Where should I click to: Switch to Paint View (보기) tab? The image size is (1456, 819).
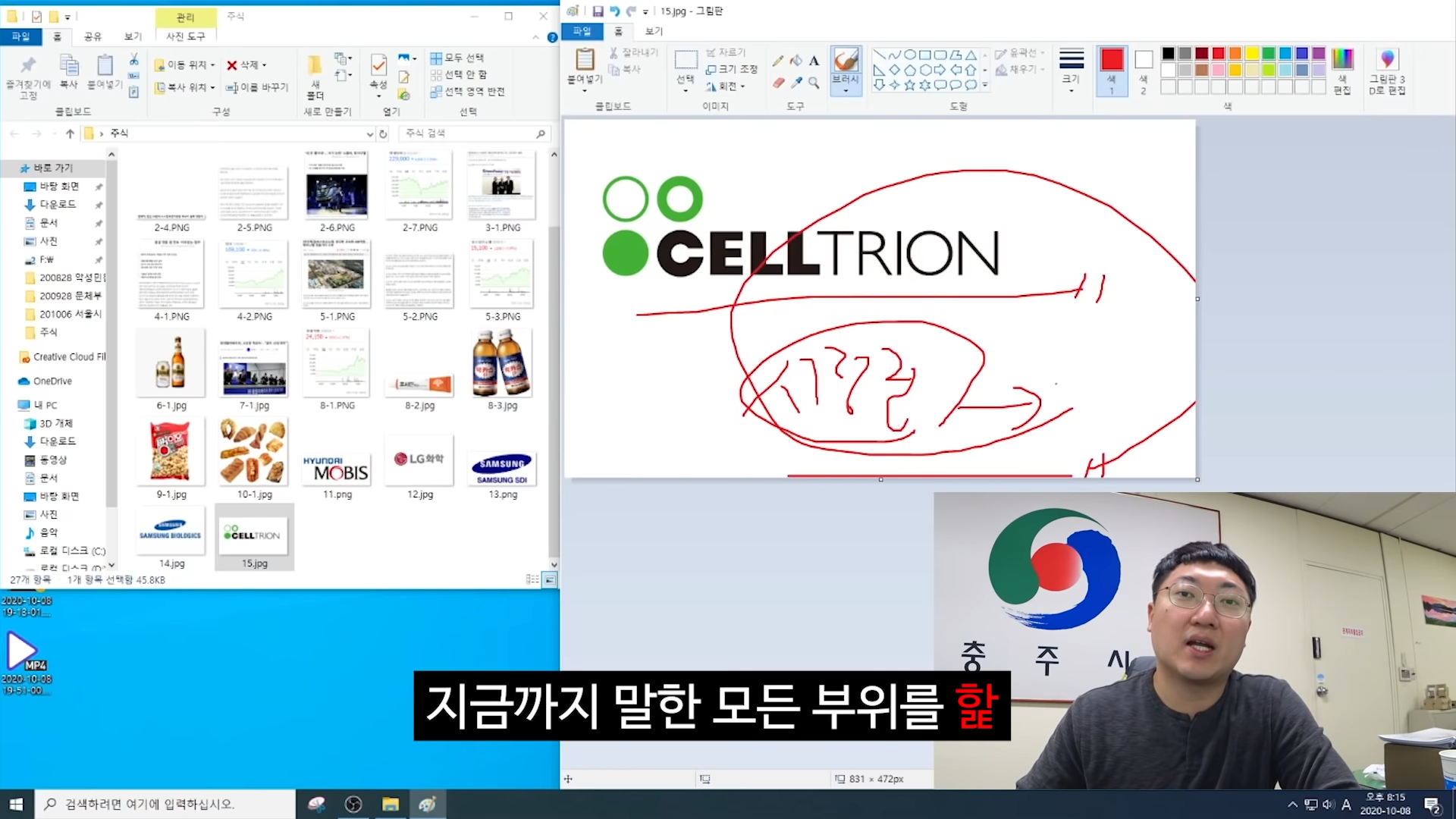tap(654, 31)
